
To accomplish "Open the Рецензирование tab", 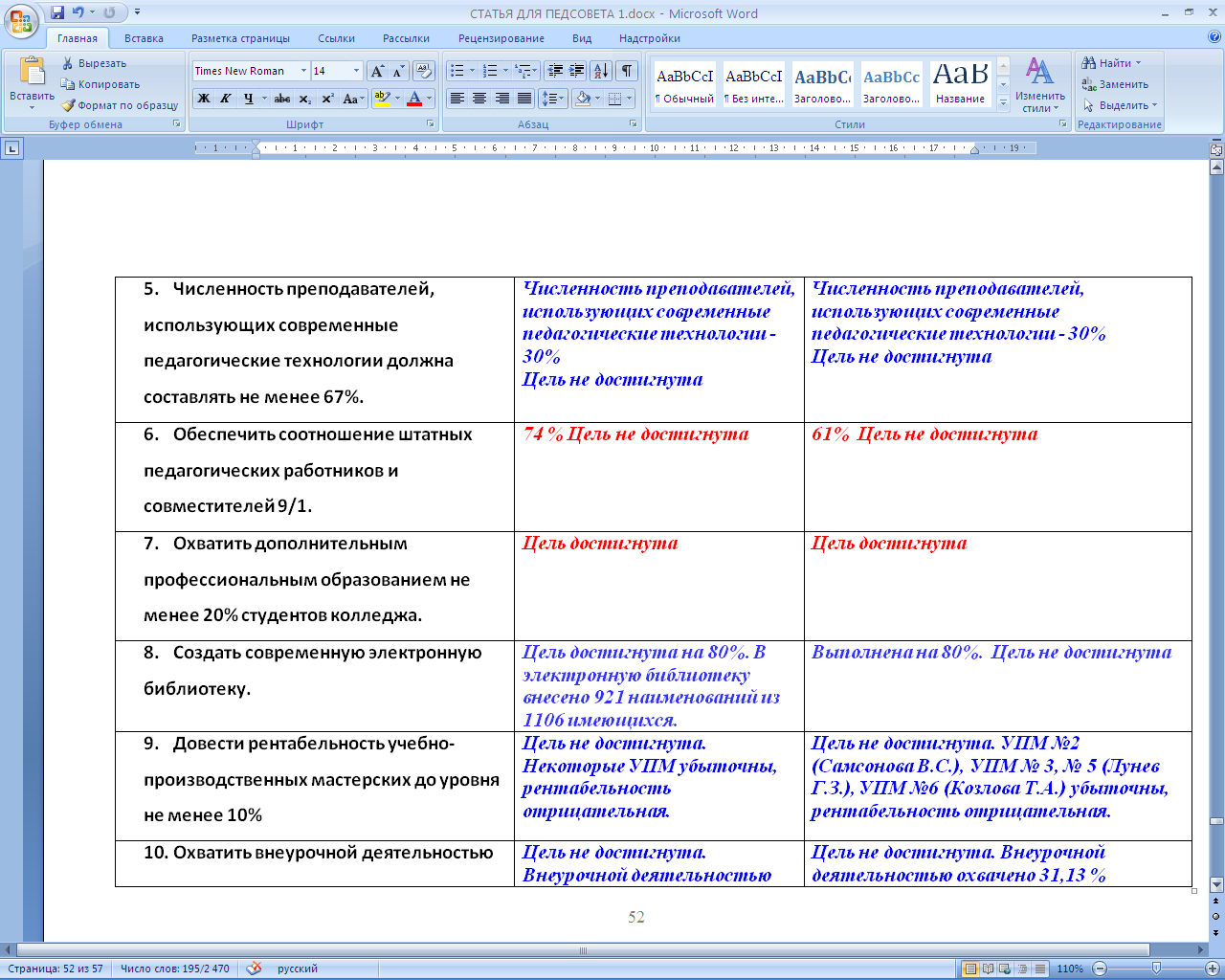I will coord(501,38).
